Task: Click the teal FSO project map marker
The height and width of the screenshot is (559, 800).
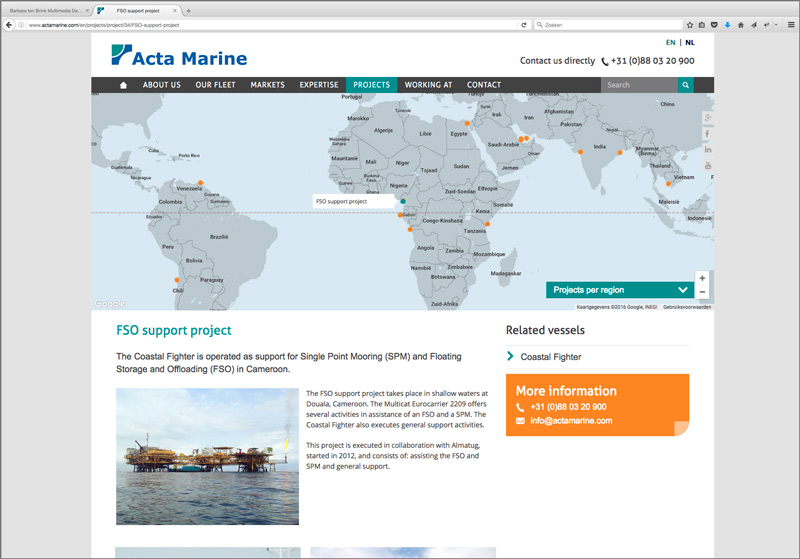Action: point(403,201)
